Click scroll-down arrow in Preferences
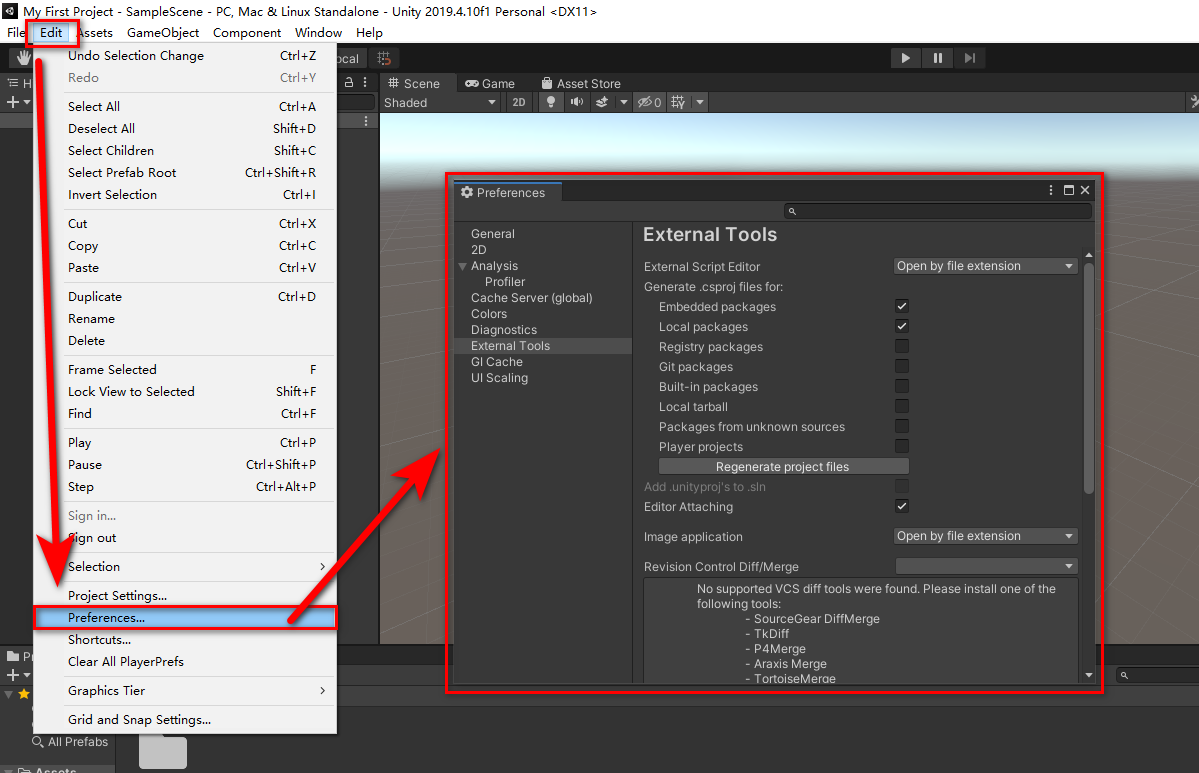 click(1089, 675)
